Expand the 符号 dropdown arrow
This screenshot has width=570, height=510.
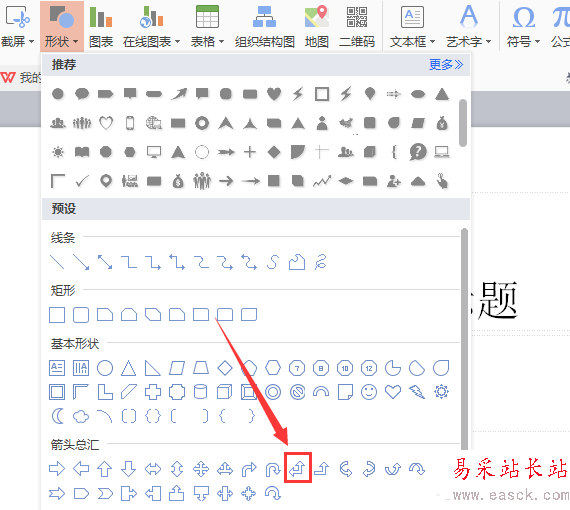(537, 41)
